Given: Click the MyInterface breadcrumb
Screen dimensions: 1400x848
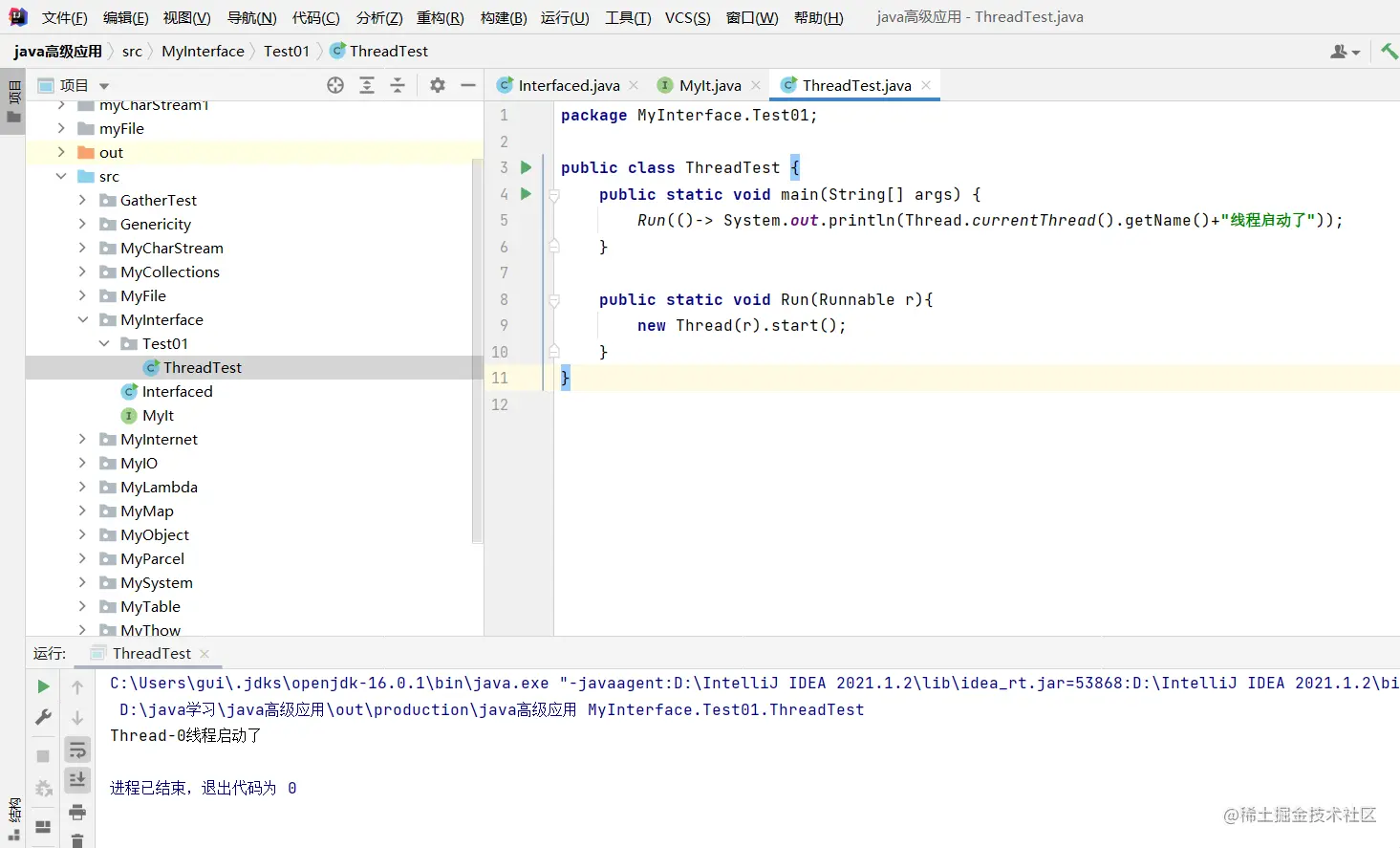Looking at the screenshot, I should click(203, 51).
